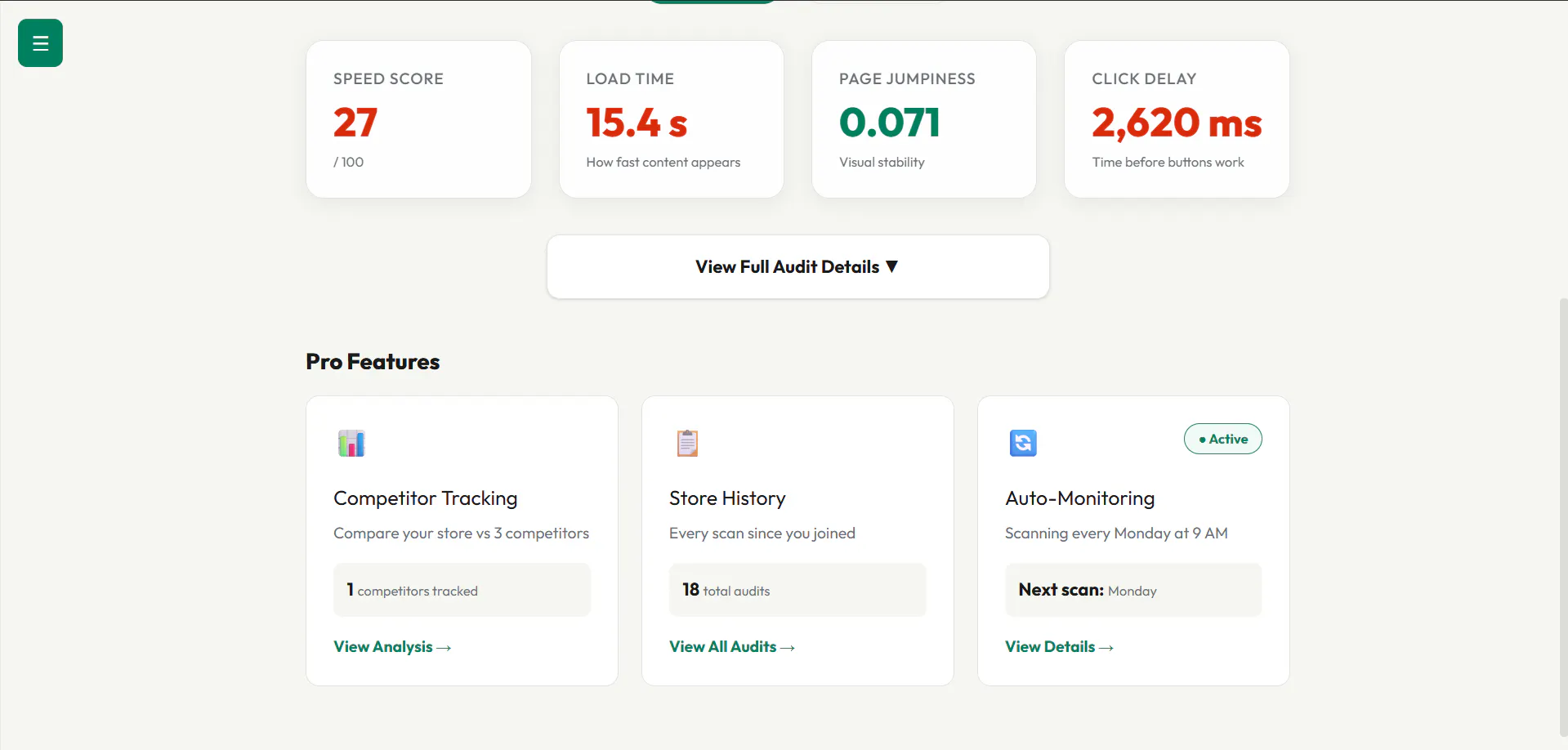Click the 'Pro Features' heading
This screenshot has width=1568, height=750.
click(x=373, y=361)
